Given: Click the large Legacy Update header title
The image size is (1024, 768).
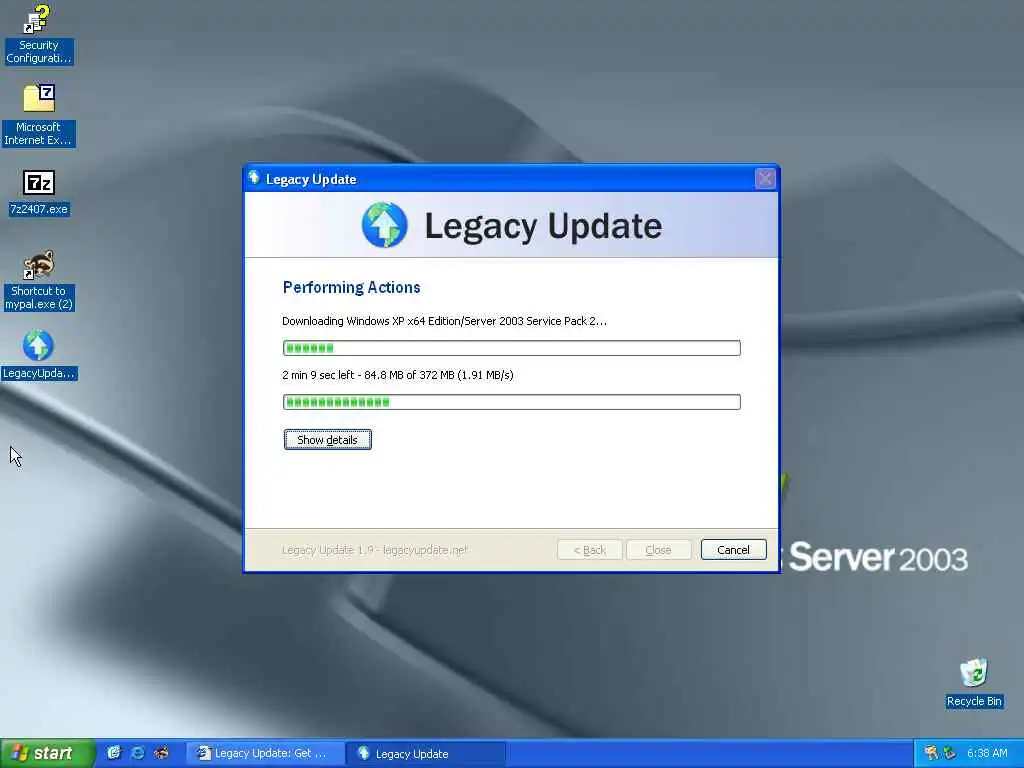Looking at the screenshot, I should point(543,226).
